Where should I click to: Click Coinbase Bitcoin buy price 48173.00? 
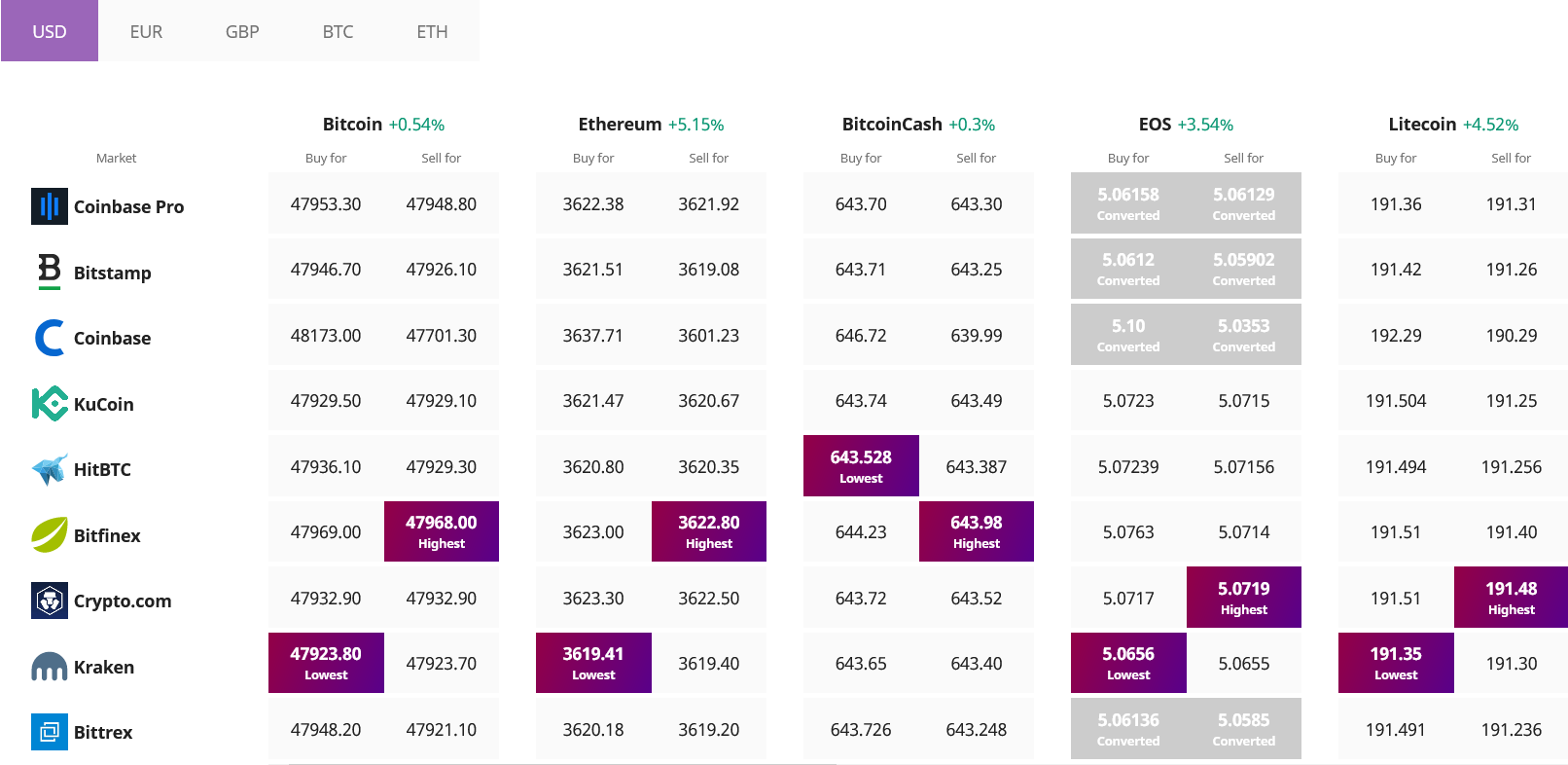click(326, 336)
